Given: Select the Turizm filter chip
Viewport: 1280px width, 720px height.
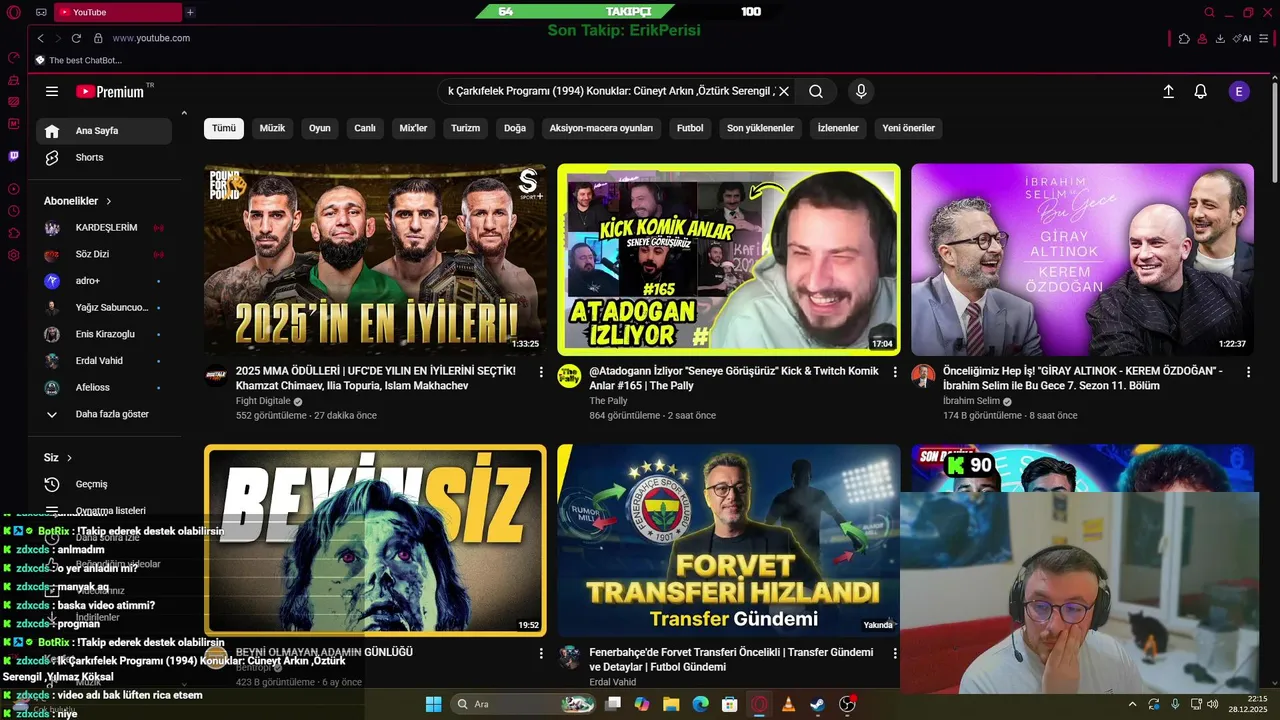Looking at the screenshot, I should [x=465, y=128].
